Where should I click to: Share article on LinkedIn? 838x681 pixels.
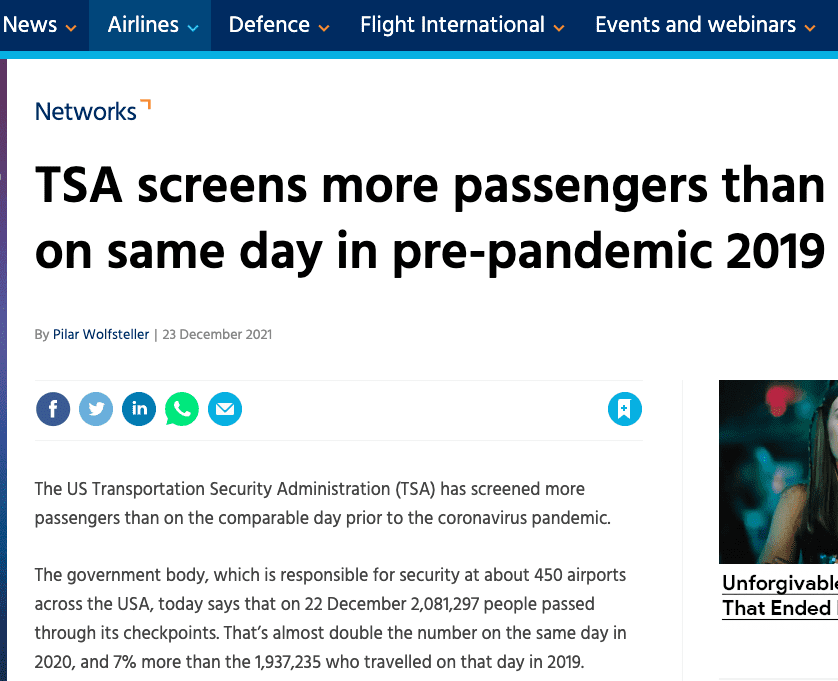click(x=139, y=409)
